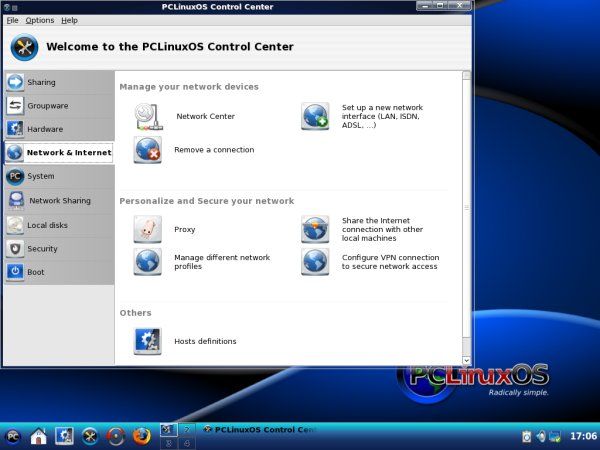Click the volume speaker tray icon
The height and width of the screenshot is (450, 600).
[x=541, y=436]
